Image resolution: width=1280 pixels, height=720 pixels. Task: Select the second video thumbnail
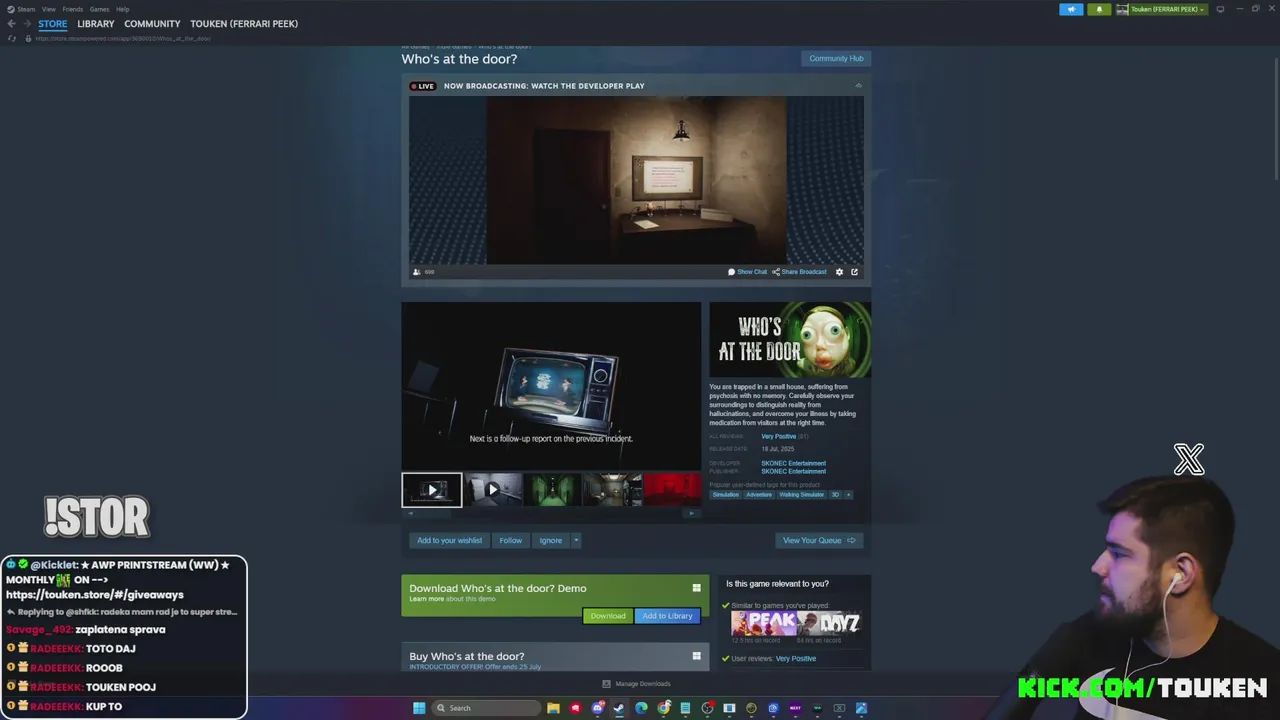click(x=493, y=490)
